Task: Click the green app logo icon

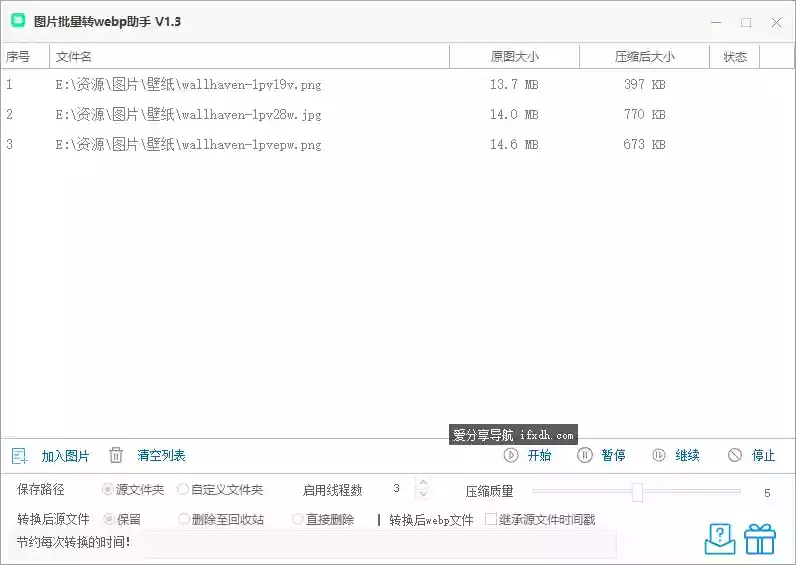Action: [x=18, y=21]
